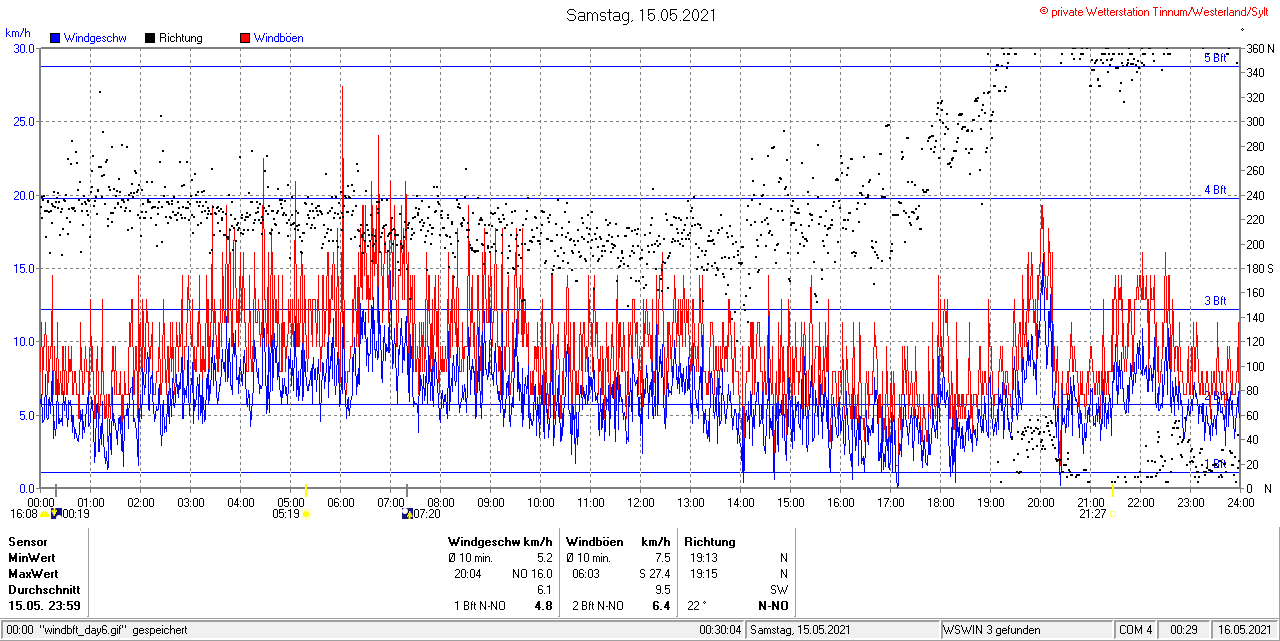Image resolution: width=1280 pixels, height=641 pixels.
Task: Click the WSWIN 3 gefunden status entry
Action: (x=992, y=630)
